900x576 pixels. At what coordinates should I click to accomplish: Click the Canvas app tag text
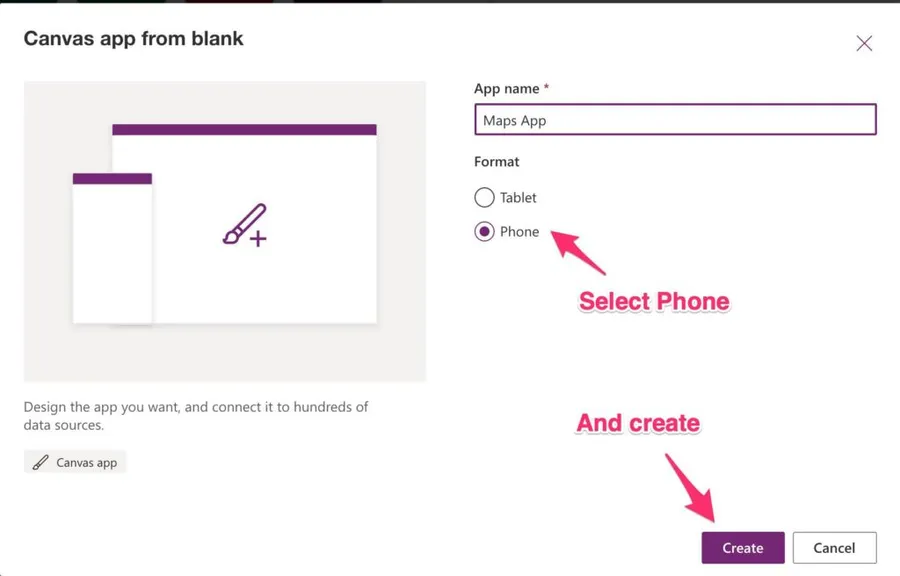click(87, 463)
